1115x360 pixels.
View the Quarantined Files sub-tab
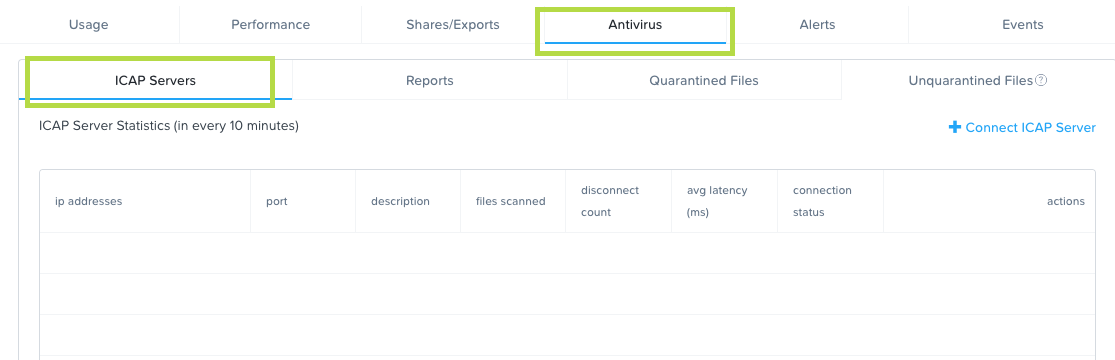click(x=704, y=80)
